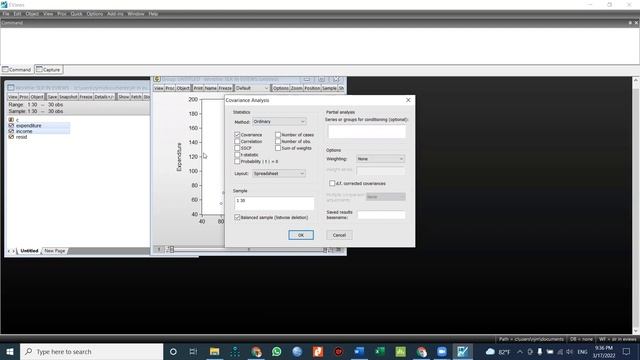Screen dimensions: 640x360
Task: Enable d.f. corrected covariances checkbox
Action: point(332,183)
